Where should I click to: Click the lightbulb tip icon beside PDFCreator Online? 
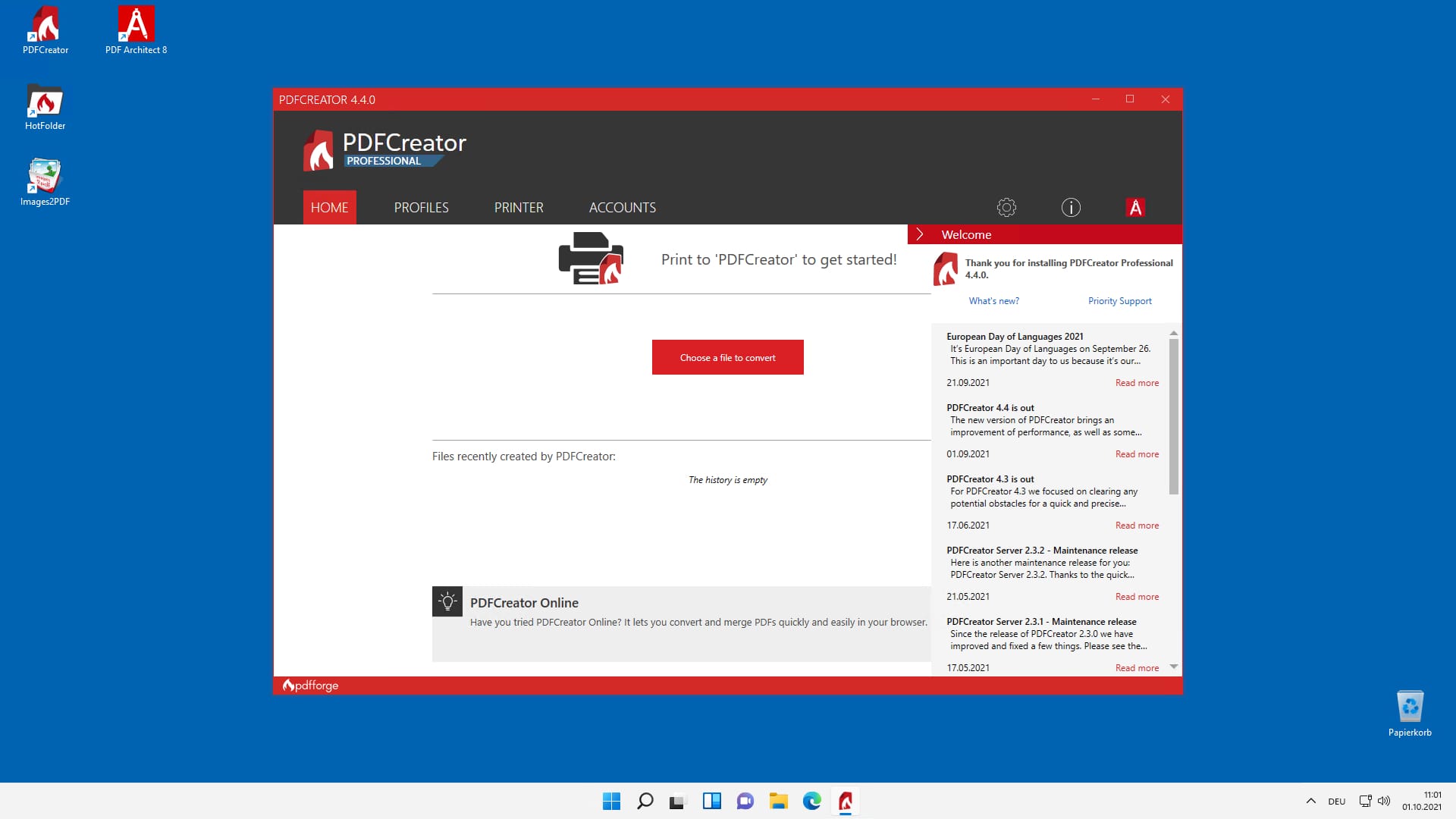pyautogui.click(x=447, y=601)
